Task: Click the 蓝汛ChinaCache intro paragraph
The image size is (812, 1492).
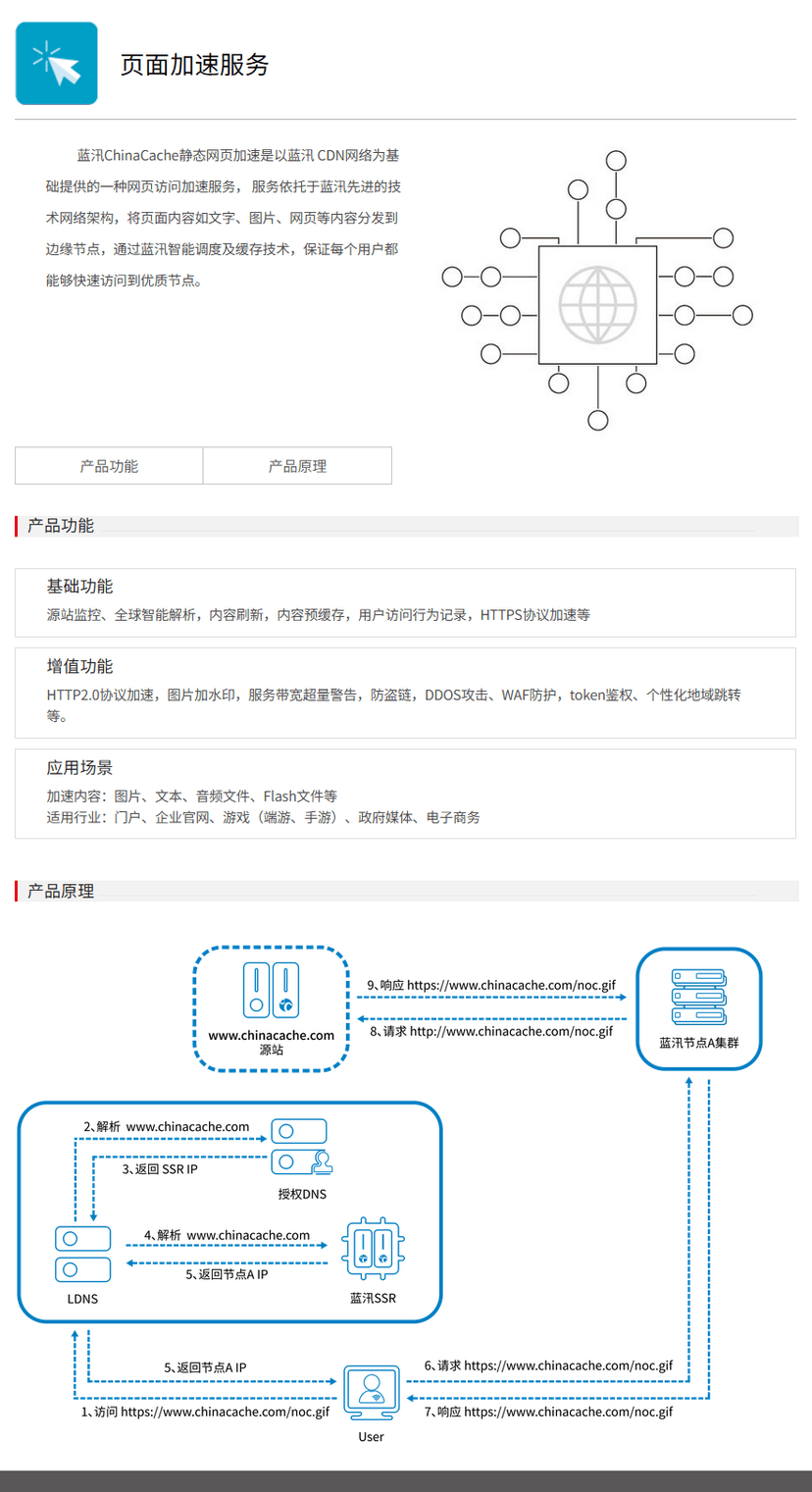Action: [223, 218]
